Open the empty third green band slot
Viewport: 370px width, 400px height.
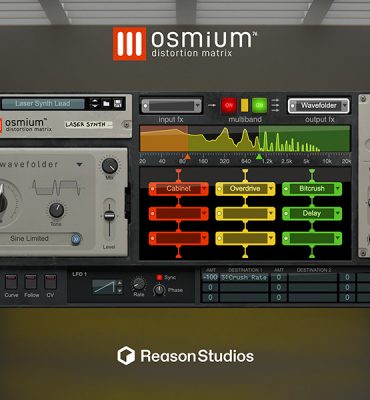pos(312,238)
